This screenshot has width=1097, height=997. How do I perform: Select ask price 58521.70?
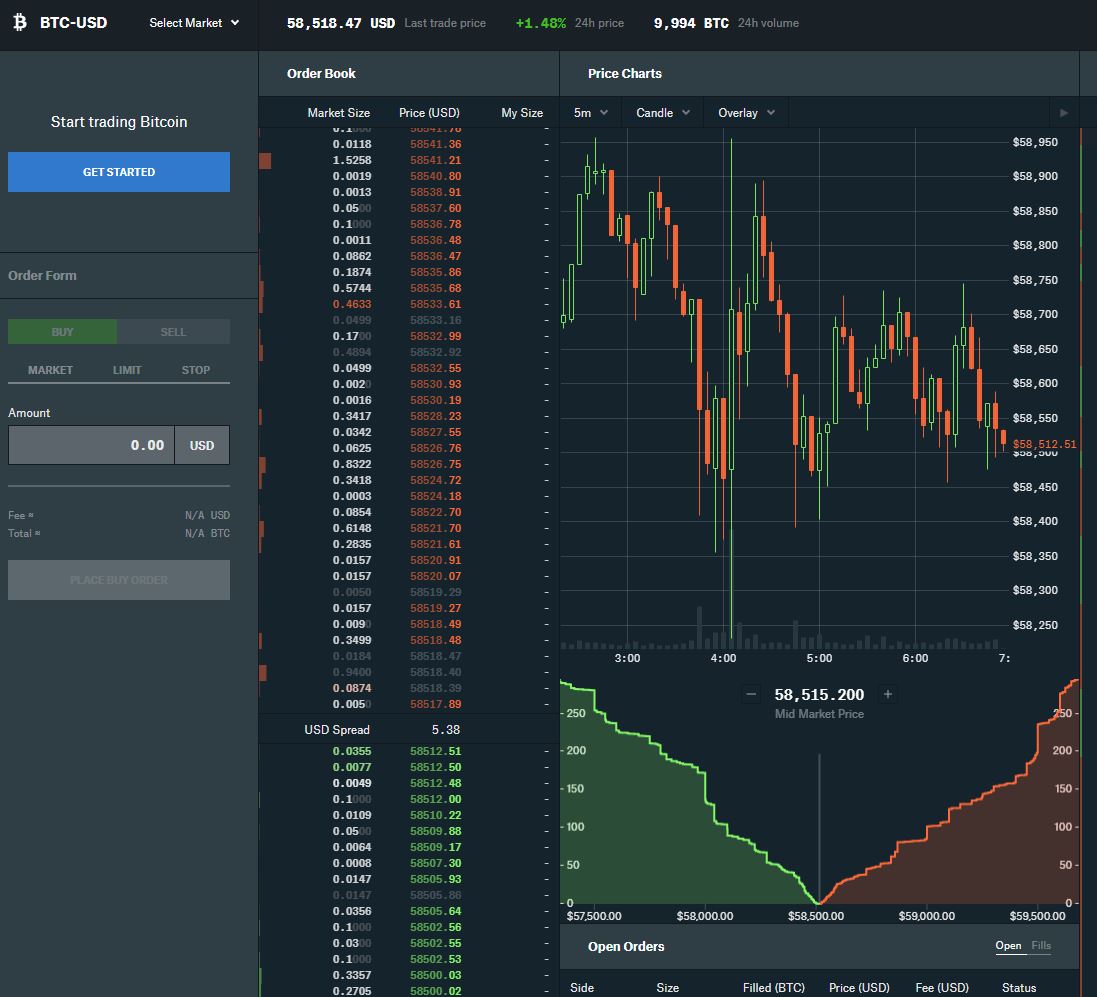(x=435, y=528)
